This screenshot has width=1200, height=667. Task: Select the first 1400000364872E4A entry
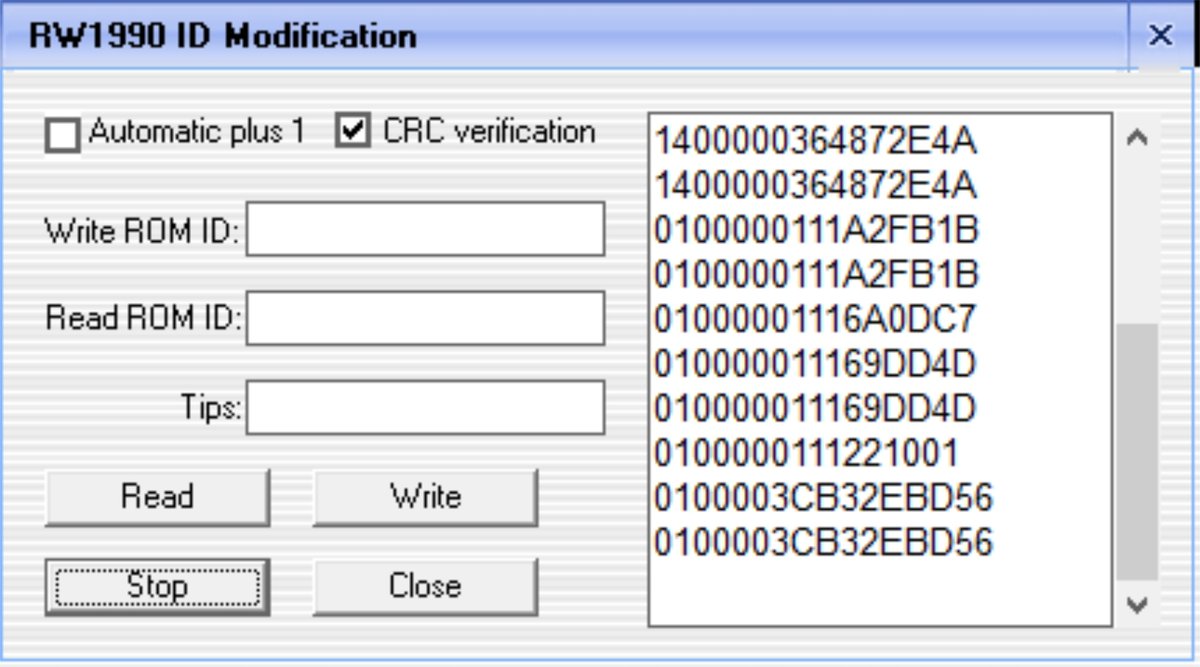(x=815, y=142)
